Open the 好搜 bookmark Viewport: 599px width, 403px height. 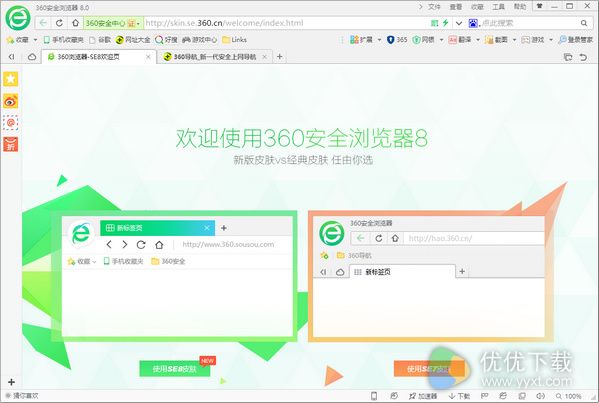tap(166, 40)
